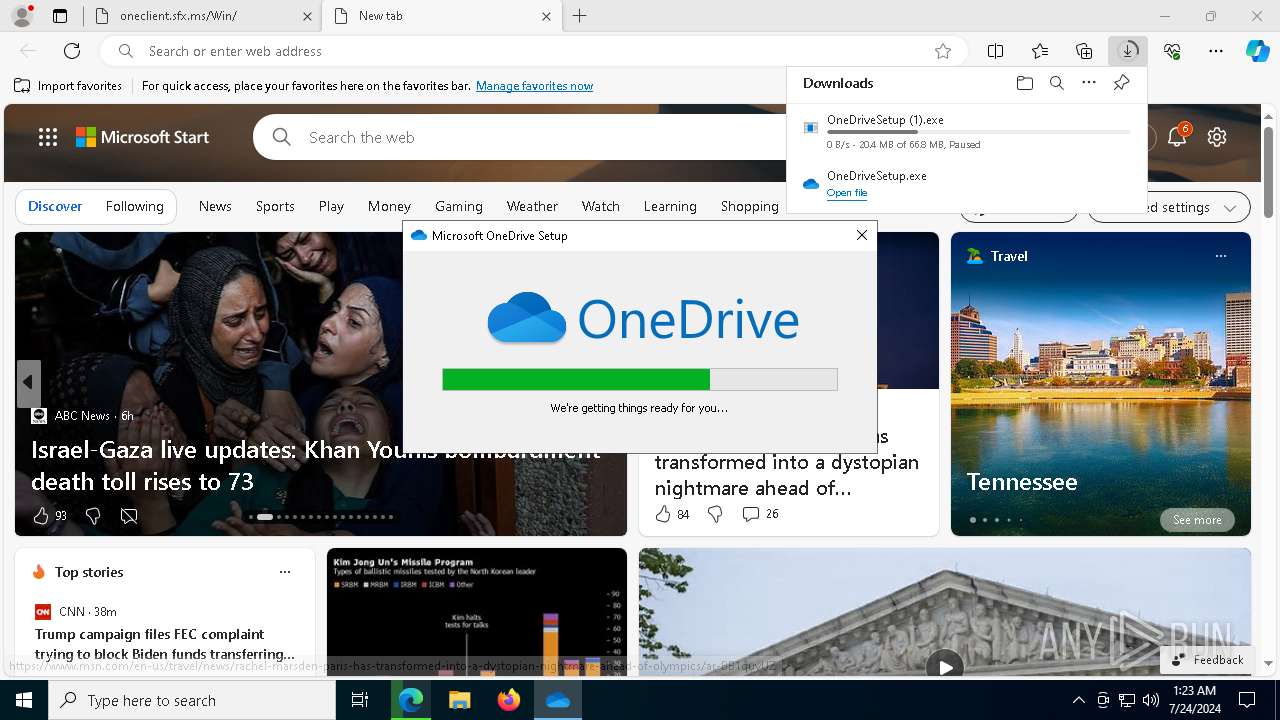
Task: Open file link for OneDriveSetup.exe
Action: [x=847, y=193]
